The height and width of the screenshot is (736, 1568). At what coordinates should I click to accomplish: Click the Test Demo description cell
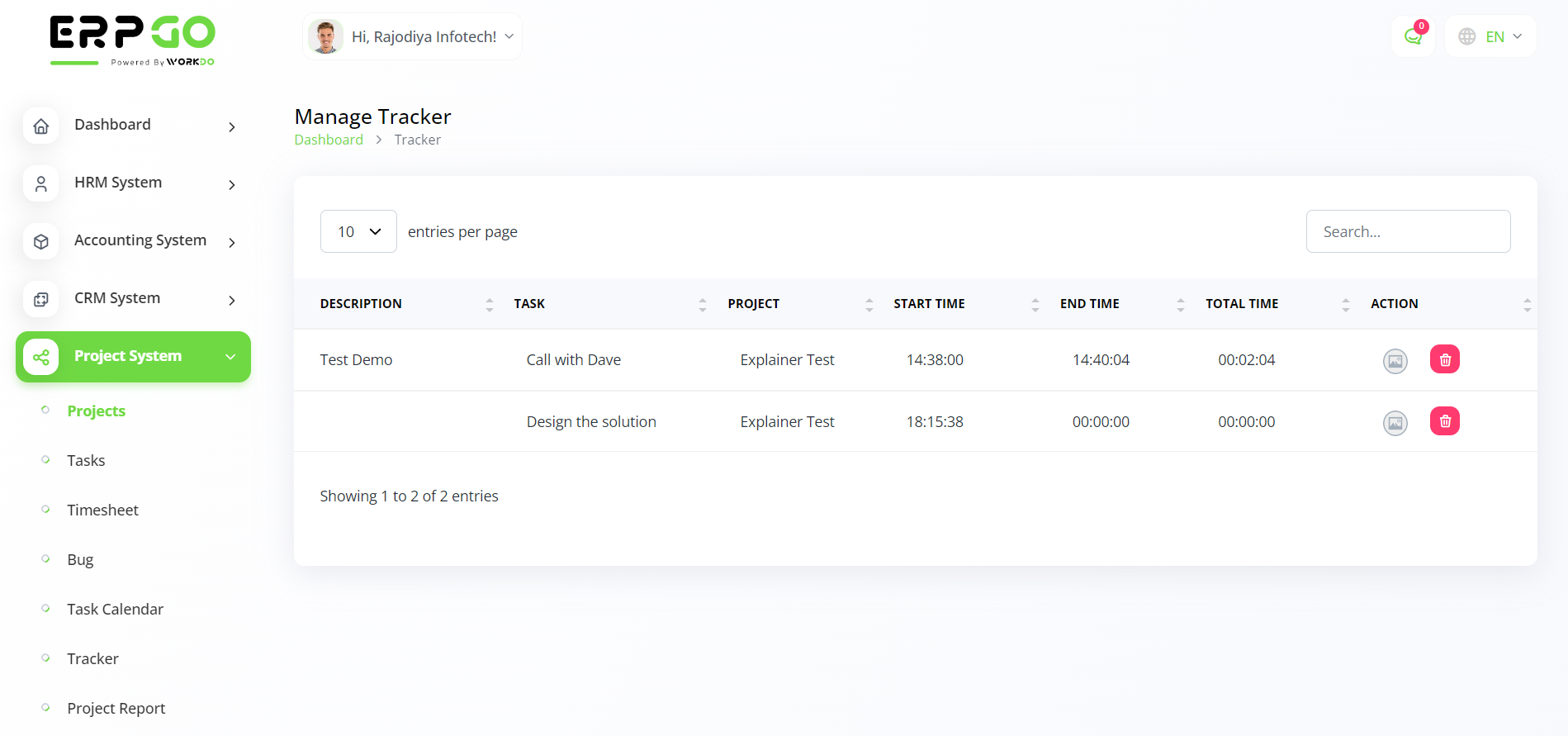point(356,359)
